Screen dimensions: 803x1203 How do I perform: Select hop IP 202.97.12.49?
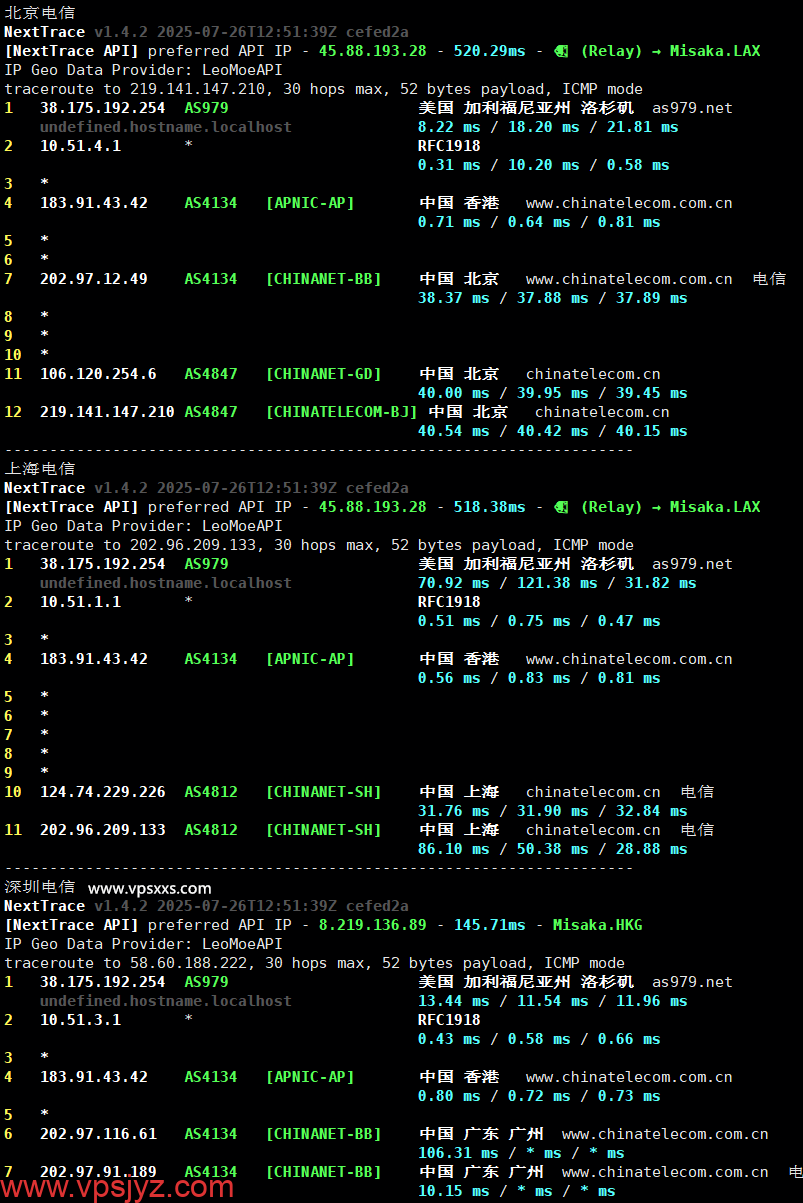coord(94,279)
